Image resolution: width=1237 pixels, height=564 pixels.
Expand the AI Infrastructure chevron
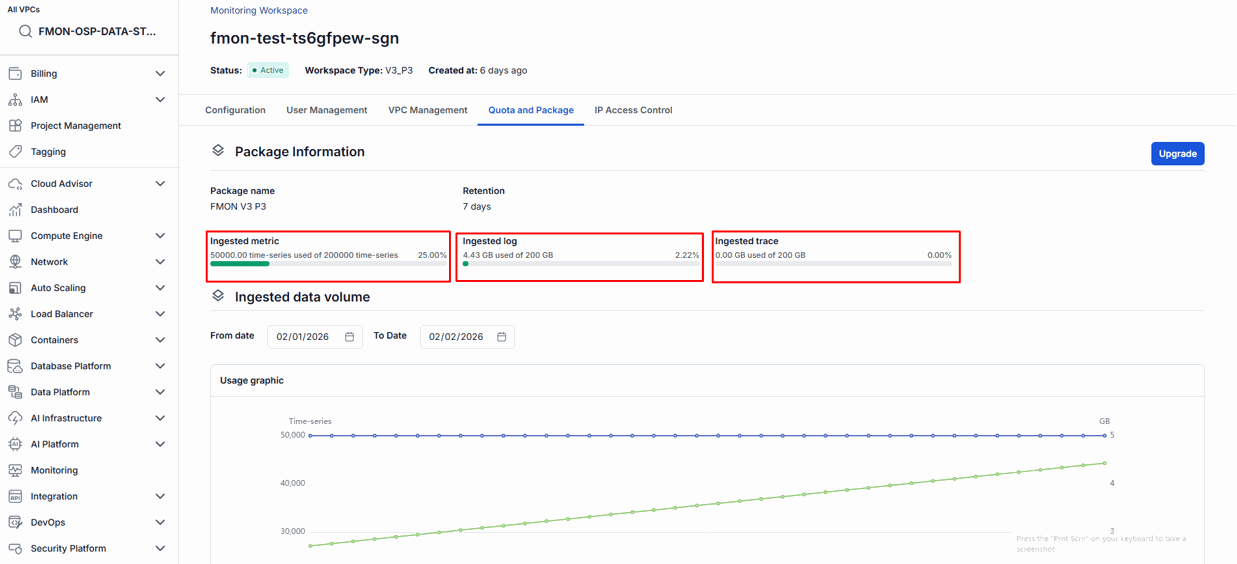pyautogui.click(x=160, y=418)
